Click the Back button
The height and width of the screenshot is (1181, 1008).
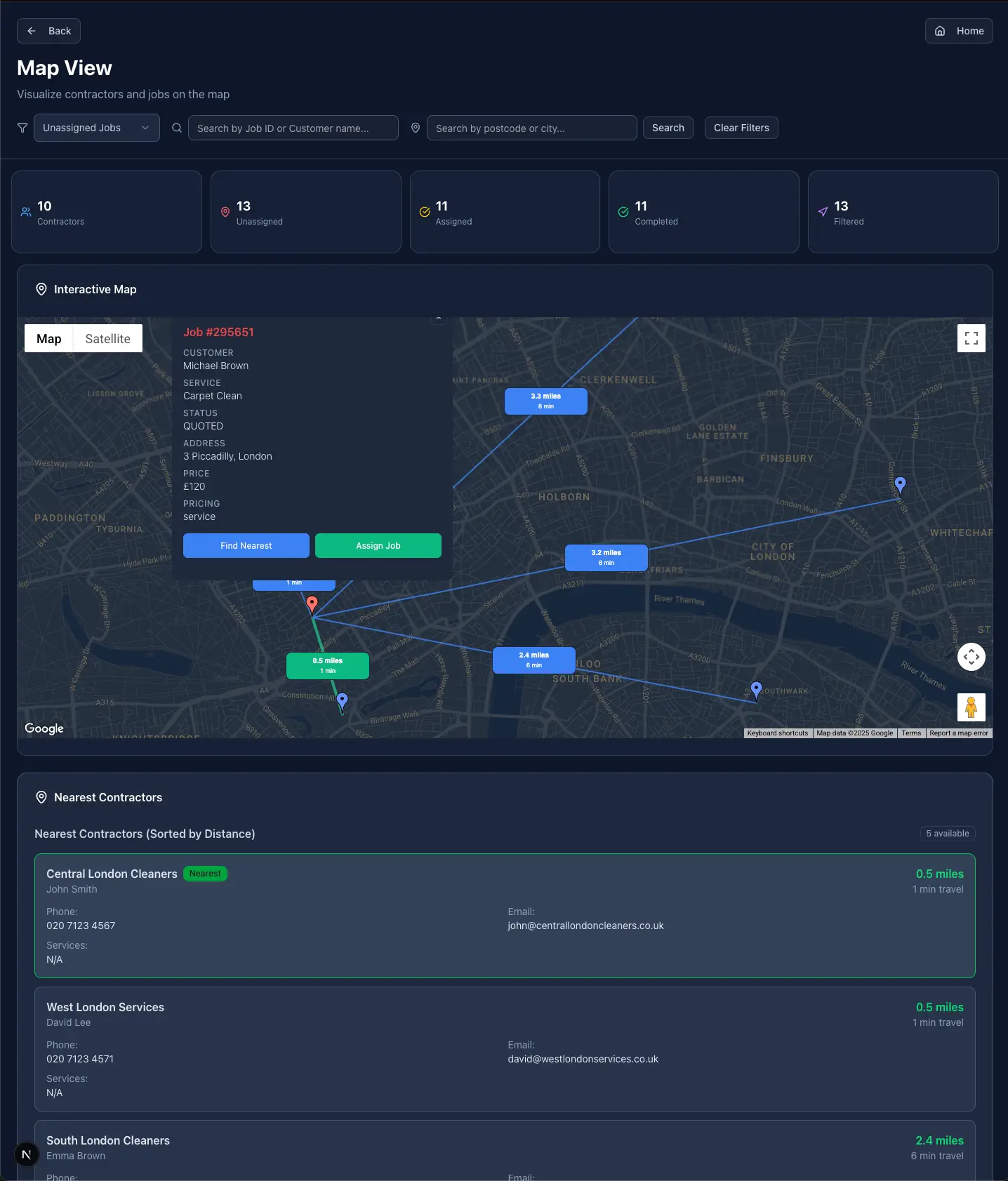48,31
